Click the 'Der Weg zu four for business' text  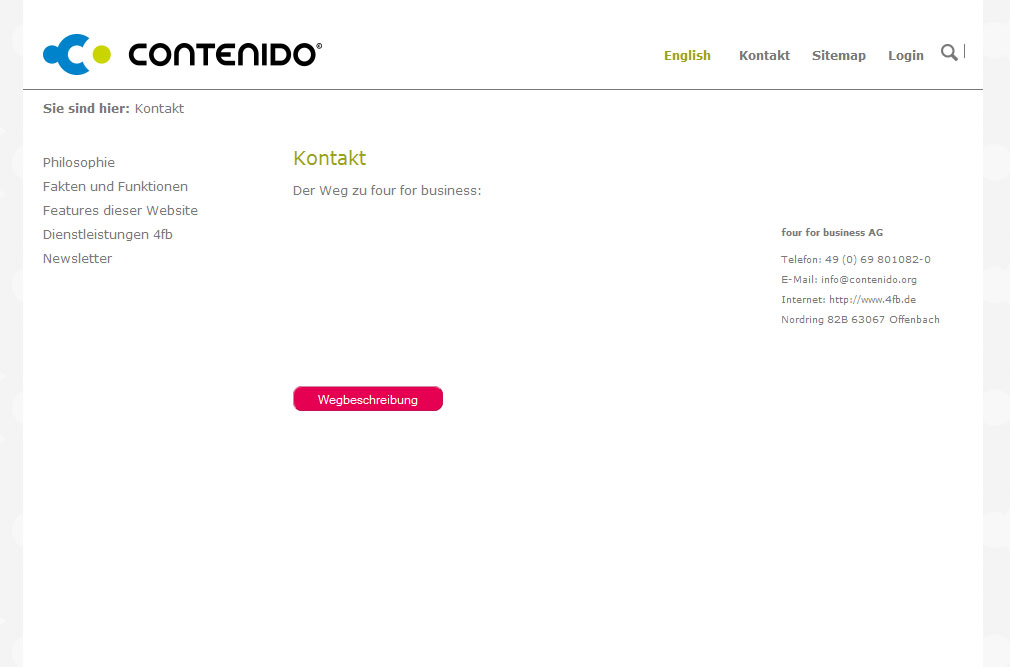click(x=387, y=191)
